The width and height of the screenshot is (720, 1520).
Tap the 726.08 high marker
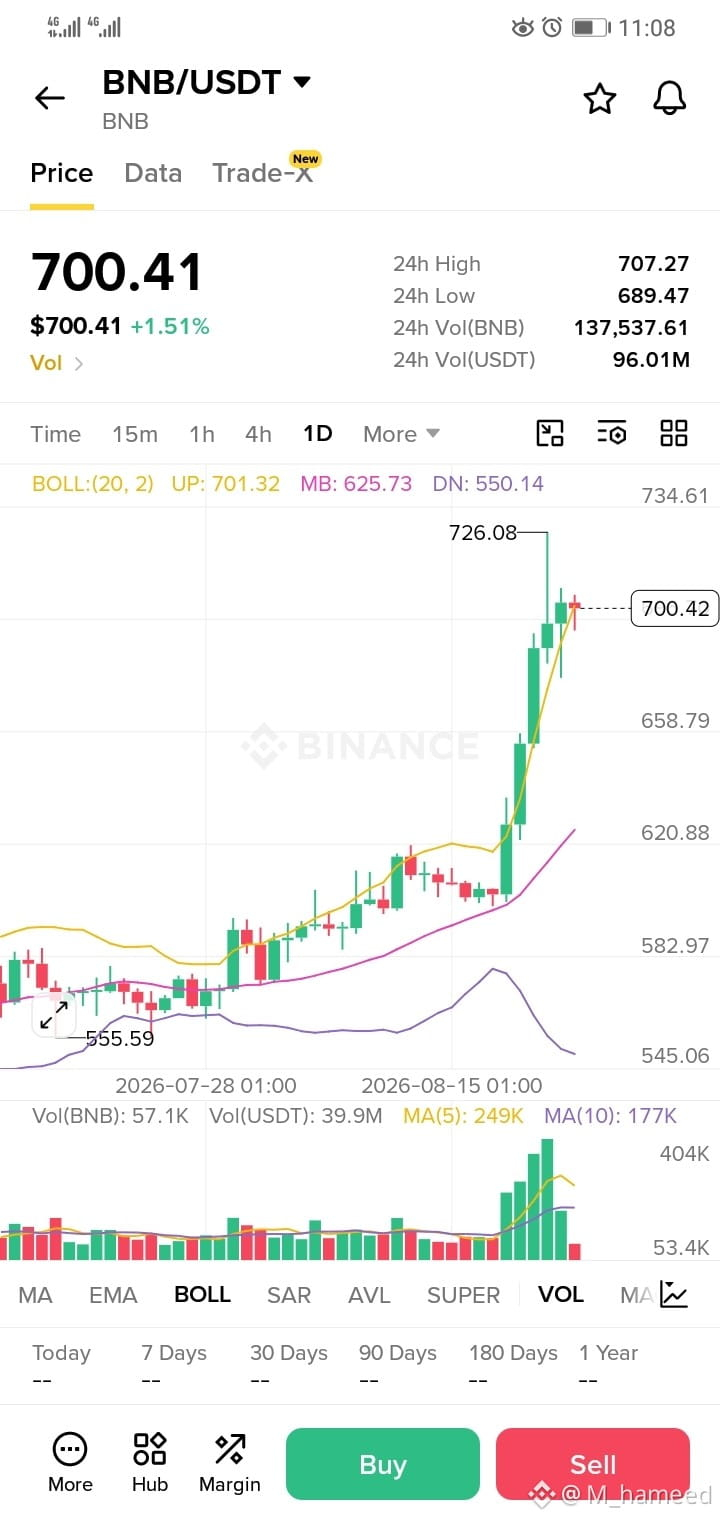point(483,533)
